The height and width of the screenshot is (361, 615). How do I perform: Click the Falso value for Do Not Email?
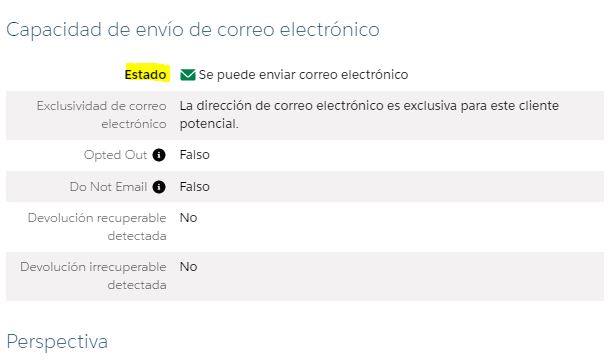195,187
